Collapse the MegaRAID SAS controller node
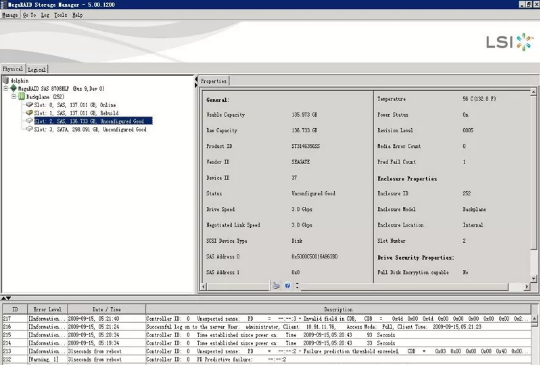 pos(6,88)
